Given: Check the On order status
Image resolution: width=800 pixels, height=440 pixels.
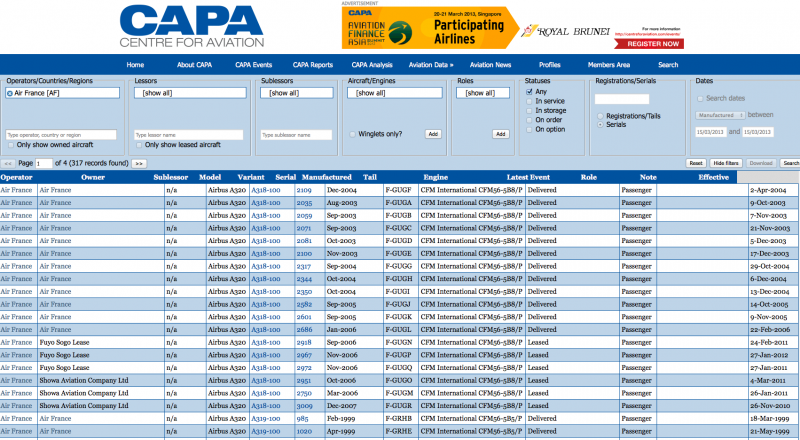Looking at the screenshot, I should 529,120.
